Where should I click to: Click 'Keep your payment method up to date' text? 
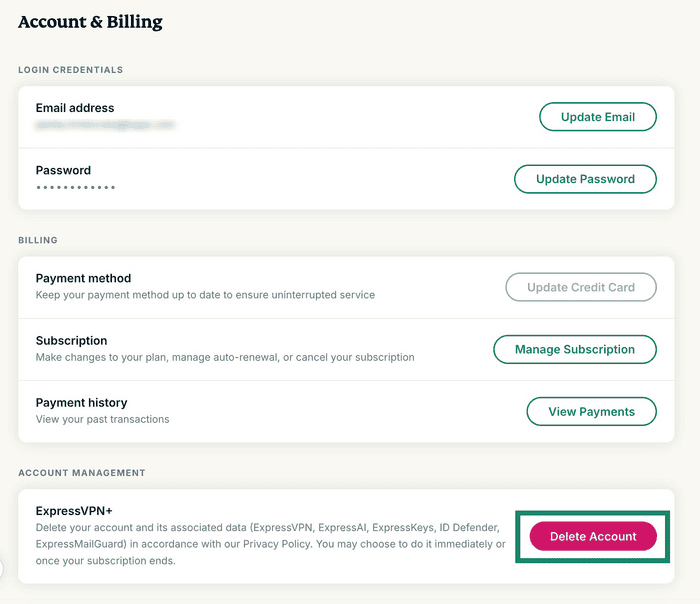[205, 295]
